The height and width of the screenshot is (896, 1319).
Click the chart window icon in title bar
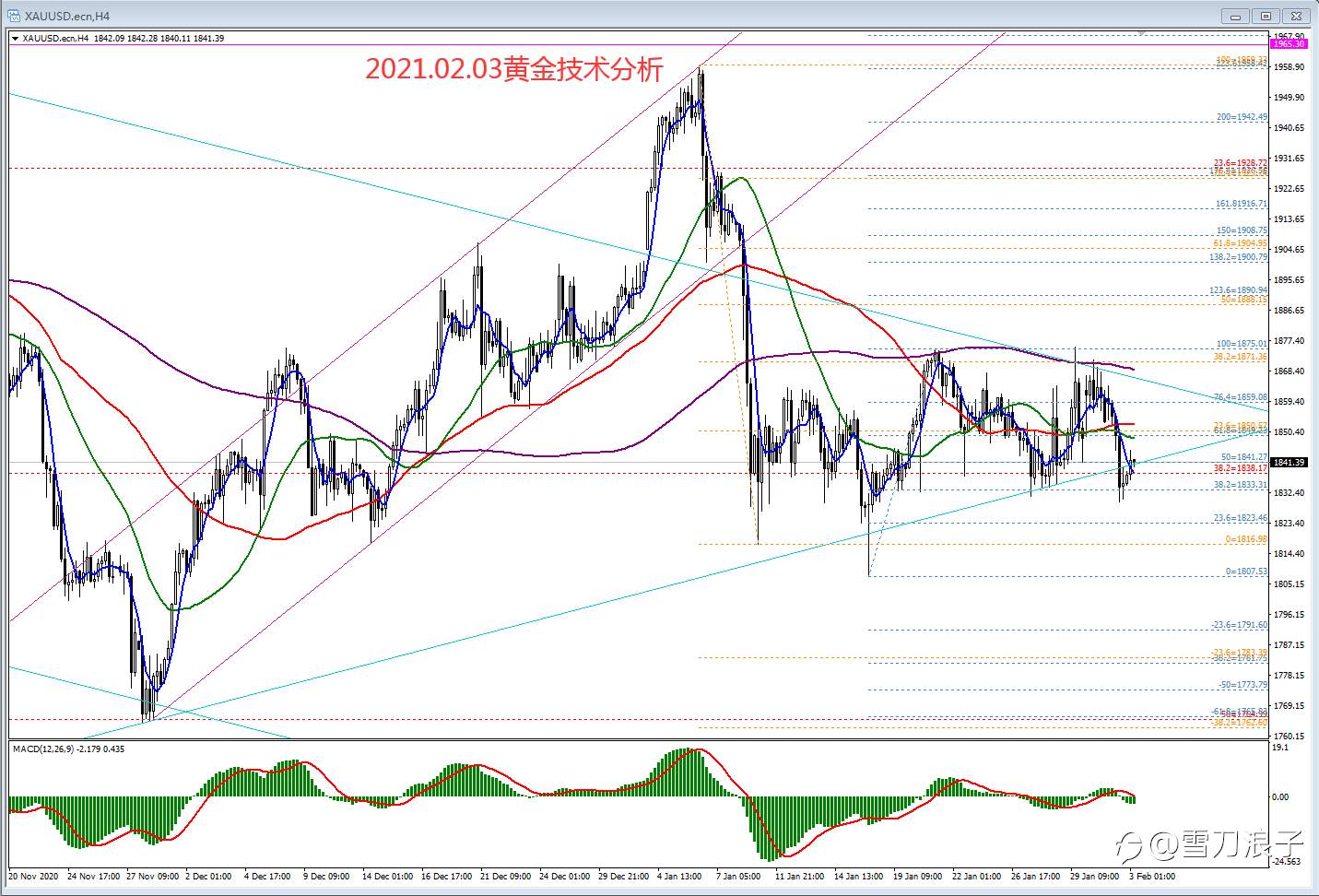pos(15,16)
